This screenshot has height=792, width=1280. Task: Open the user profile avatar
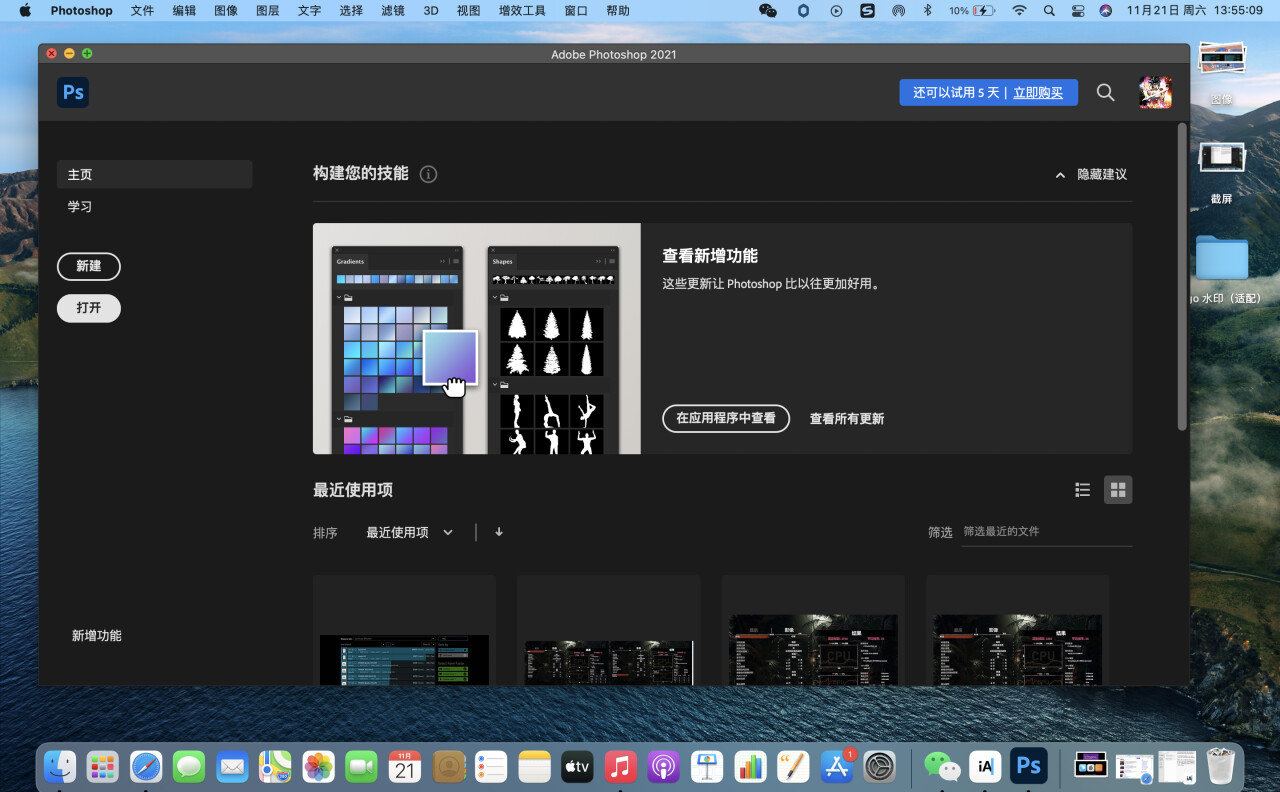point(1155,92)
